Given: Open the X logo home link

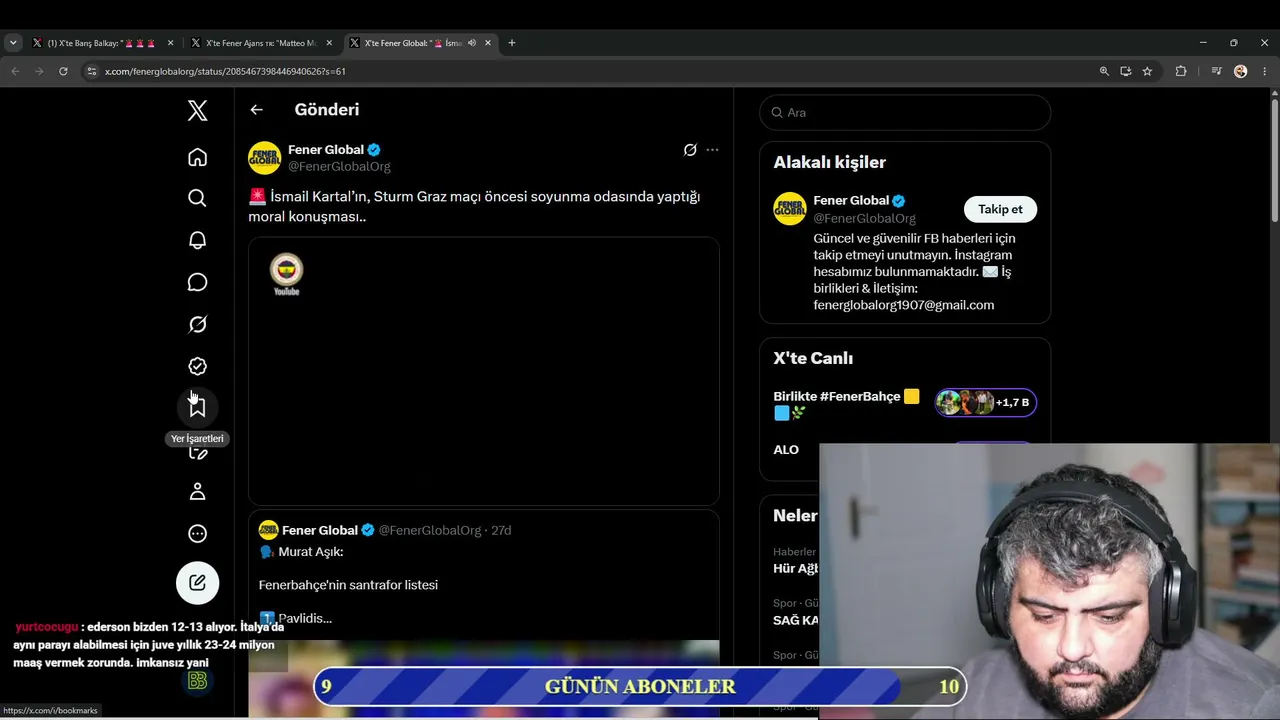Looking at the screenshot, I should (x=197, y=111).
